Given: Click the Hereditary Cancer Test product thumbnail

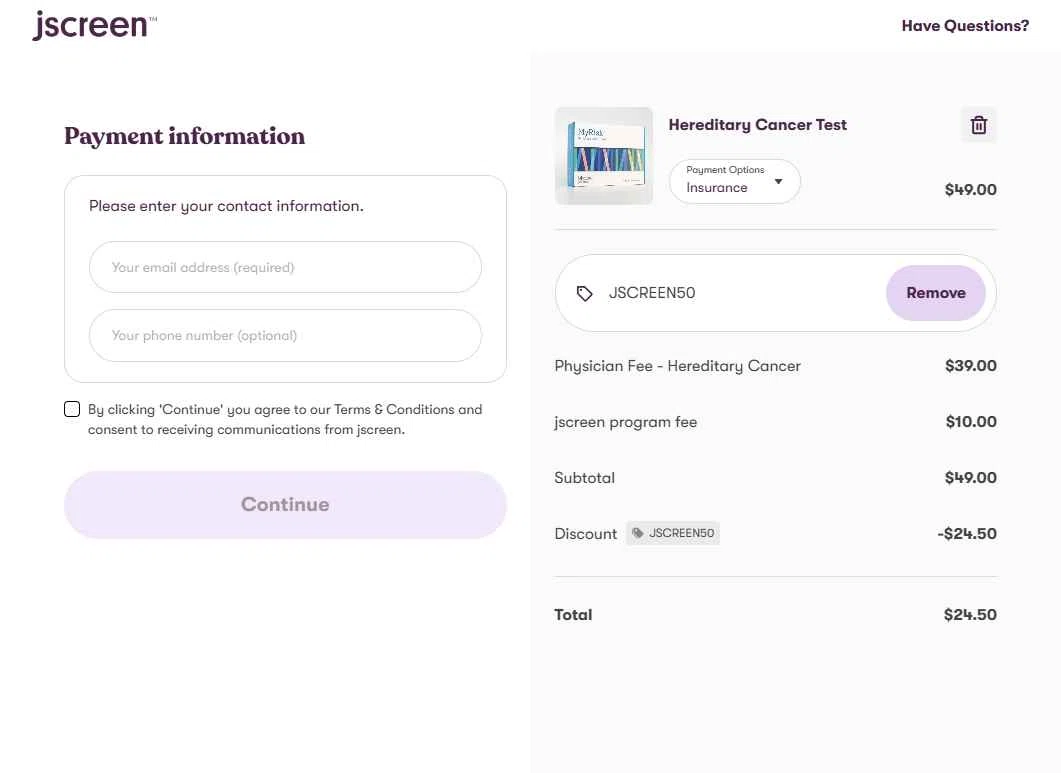Looking at the screenshot, I should [604, 156].
